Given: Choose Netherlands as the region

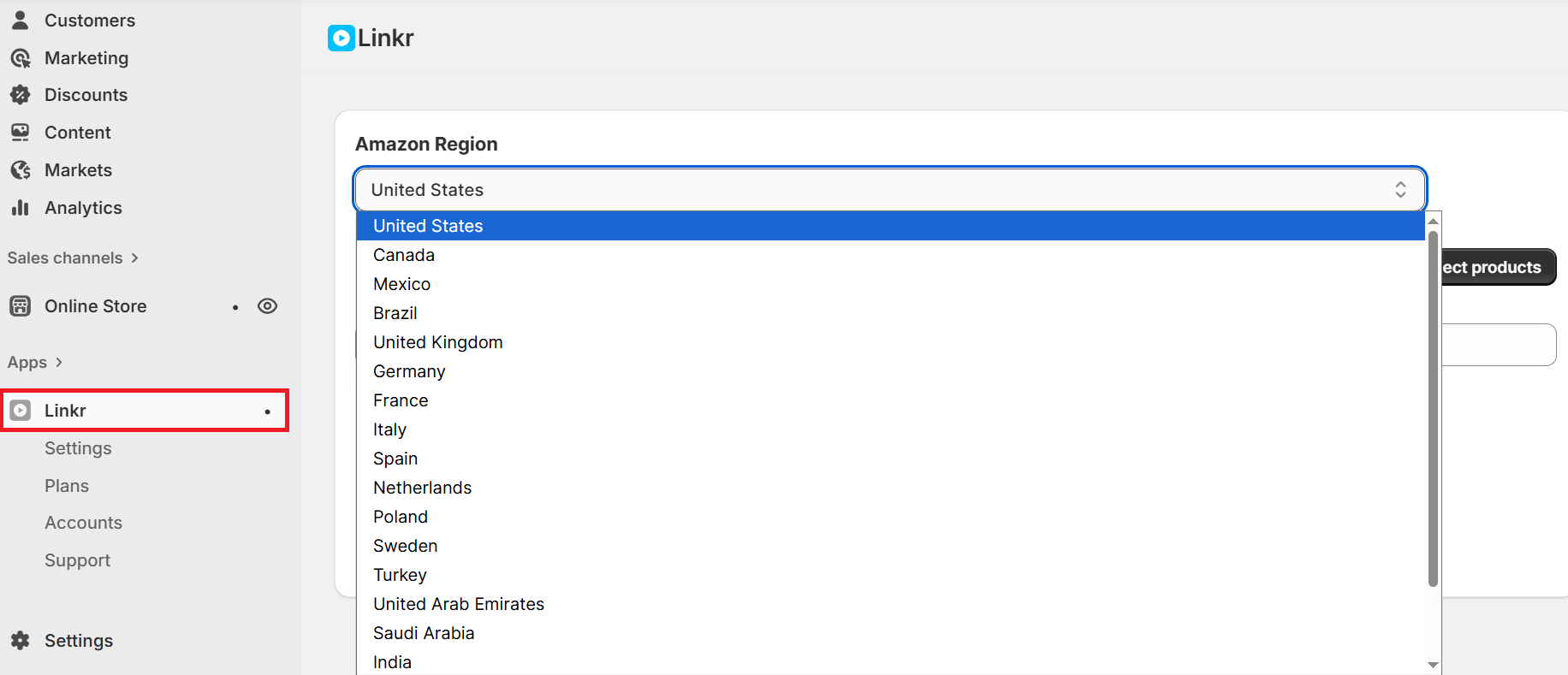Looking at the screenshot, I should [890, 488].
